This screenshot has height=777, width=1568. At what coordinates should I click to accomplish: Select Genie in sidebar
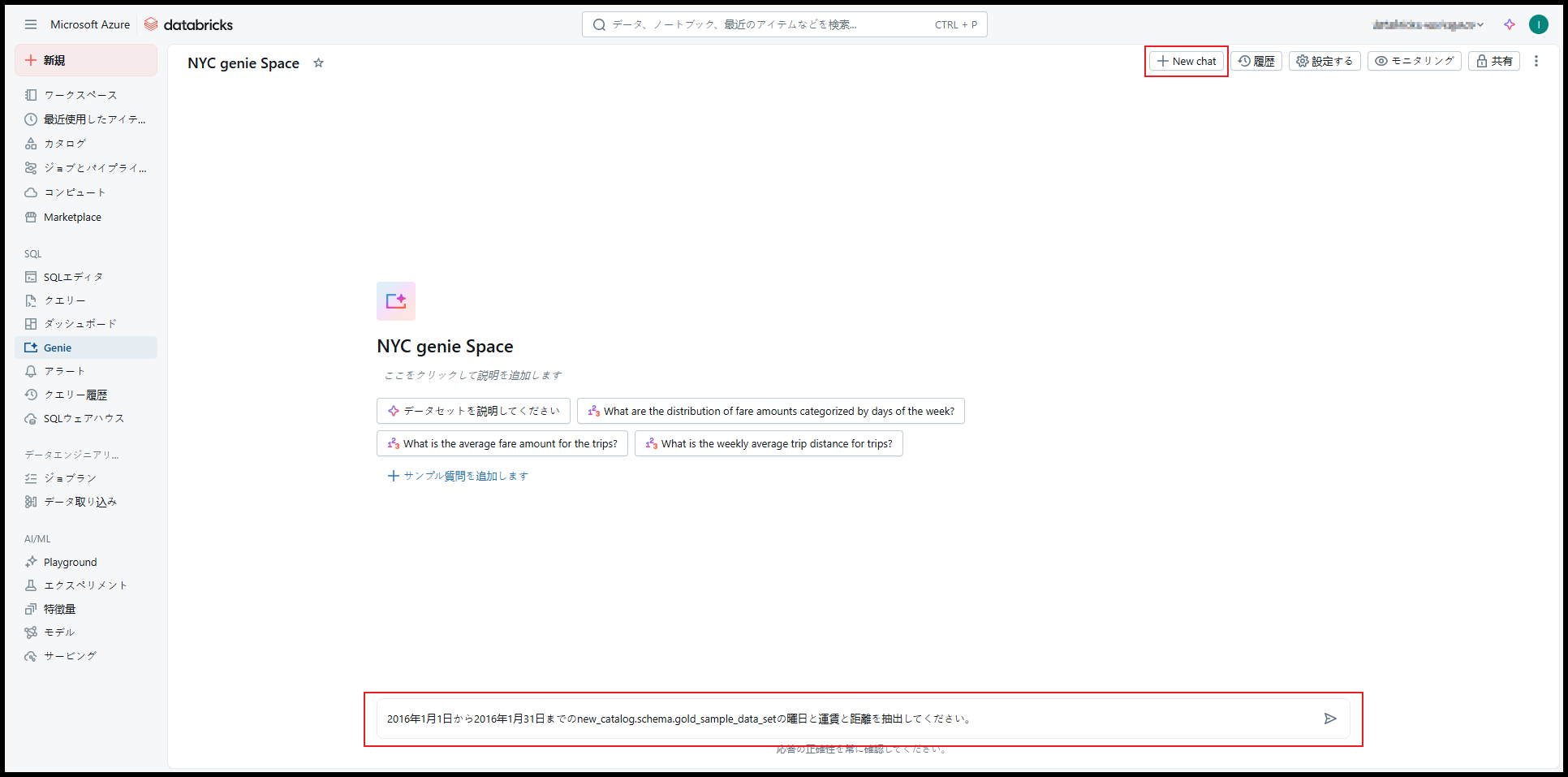[86, 347]
